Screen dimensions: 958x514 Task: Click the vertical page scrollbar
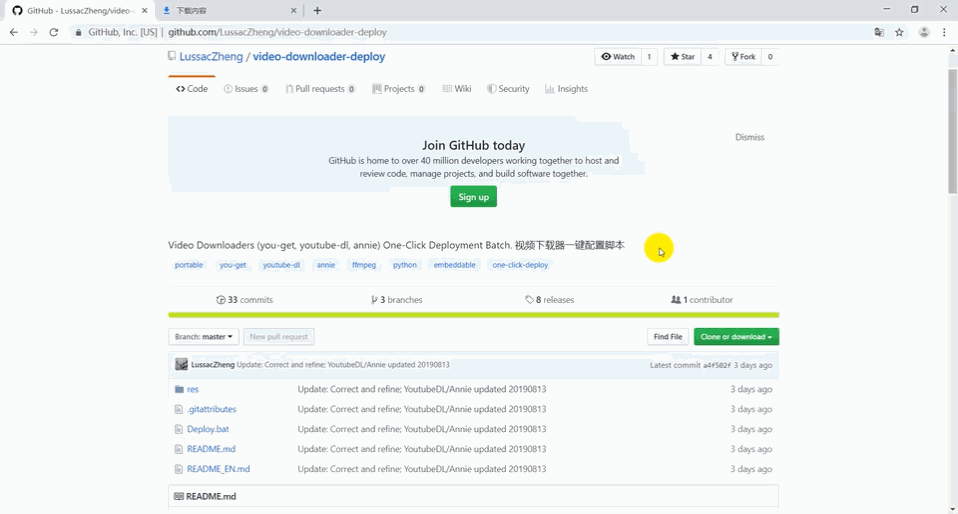pyautogui.click(x=953, y=131)
